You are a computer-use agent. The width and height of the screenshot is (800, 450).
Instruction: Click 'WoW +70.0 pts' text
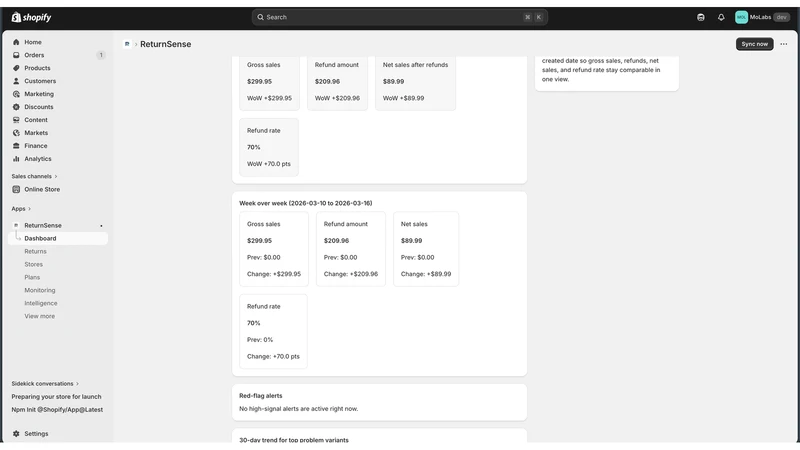click(269, 164)
